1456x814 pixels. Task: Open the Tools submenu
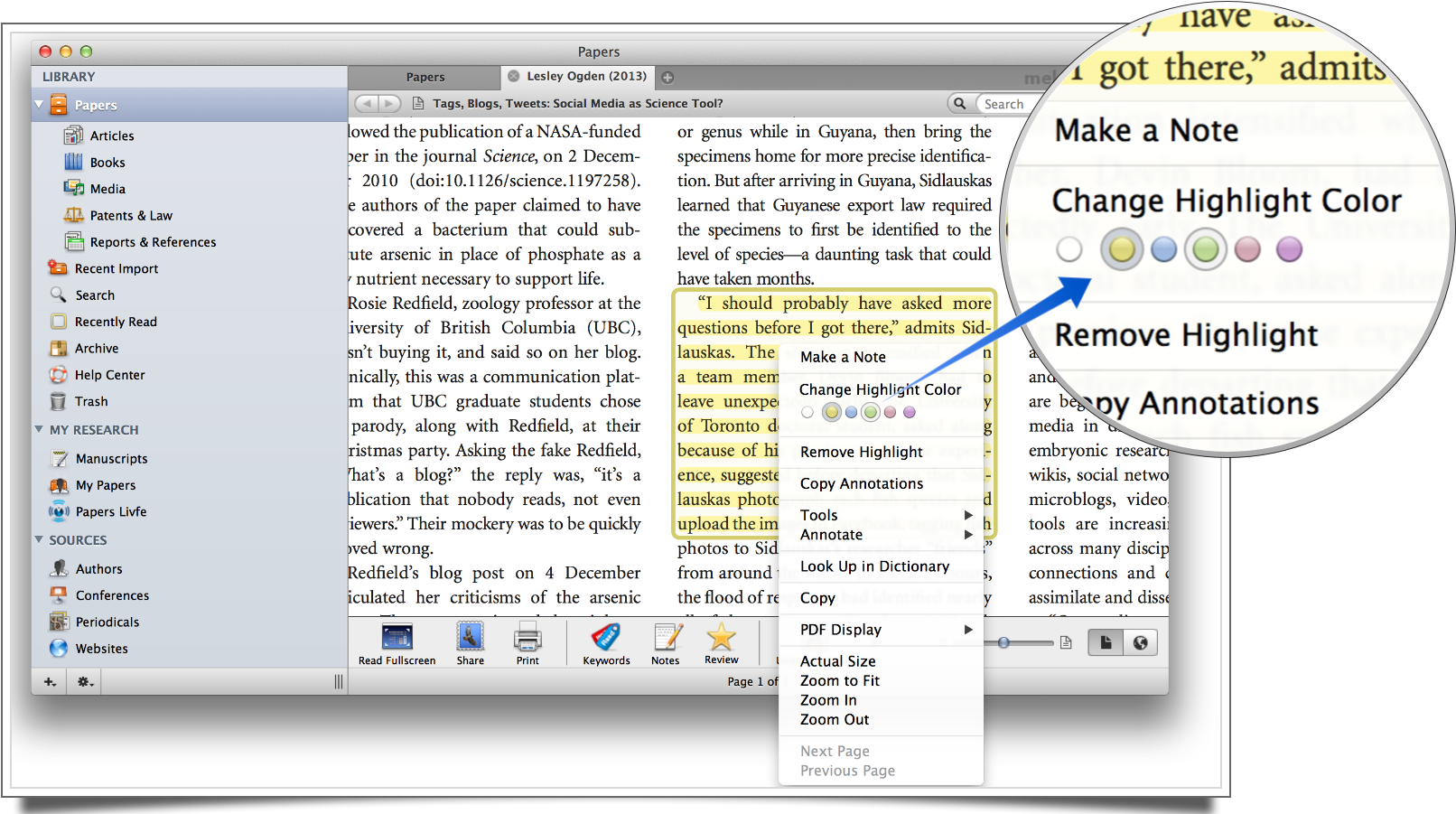(817, 514)
